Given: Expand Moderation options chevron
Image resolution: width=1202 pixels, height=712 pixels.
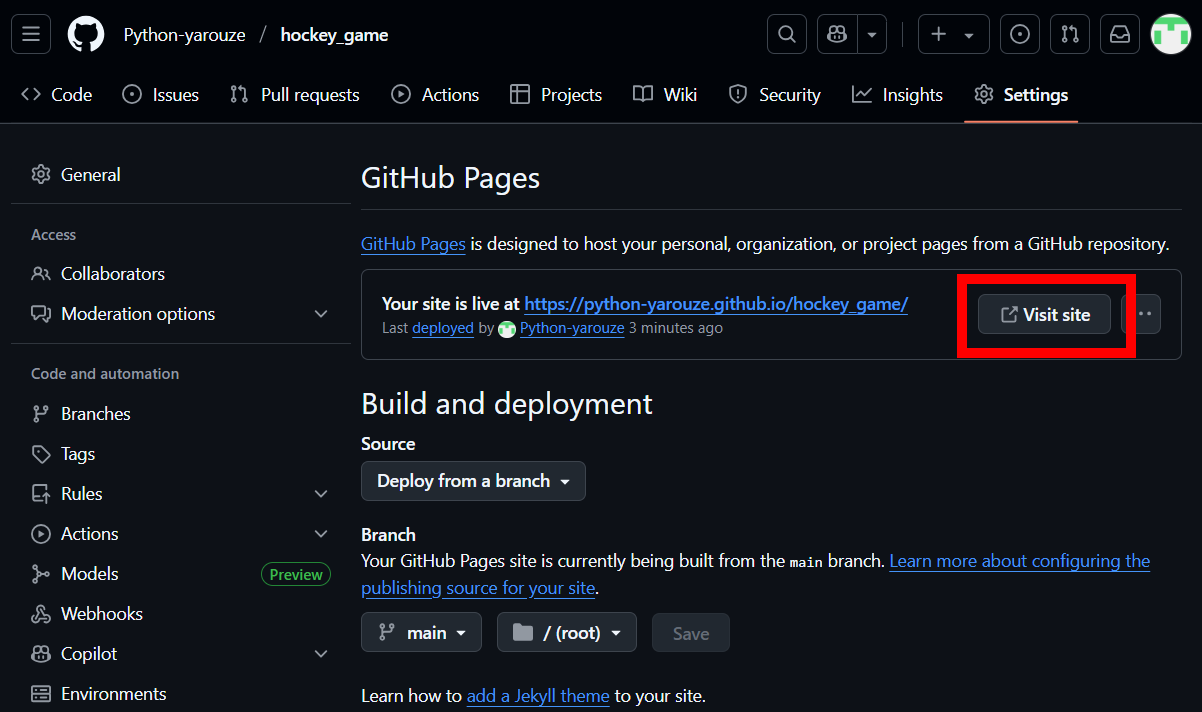Looking at the screenshot, I should coord(321,314).
